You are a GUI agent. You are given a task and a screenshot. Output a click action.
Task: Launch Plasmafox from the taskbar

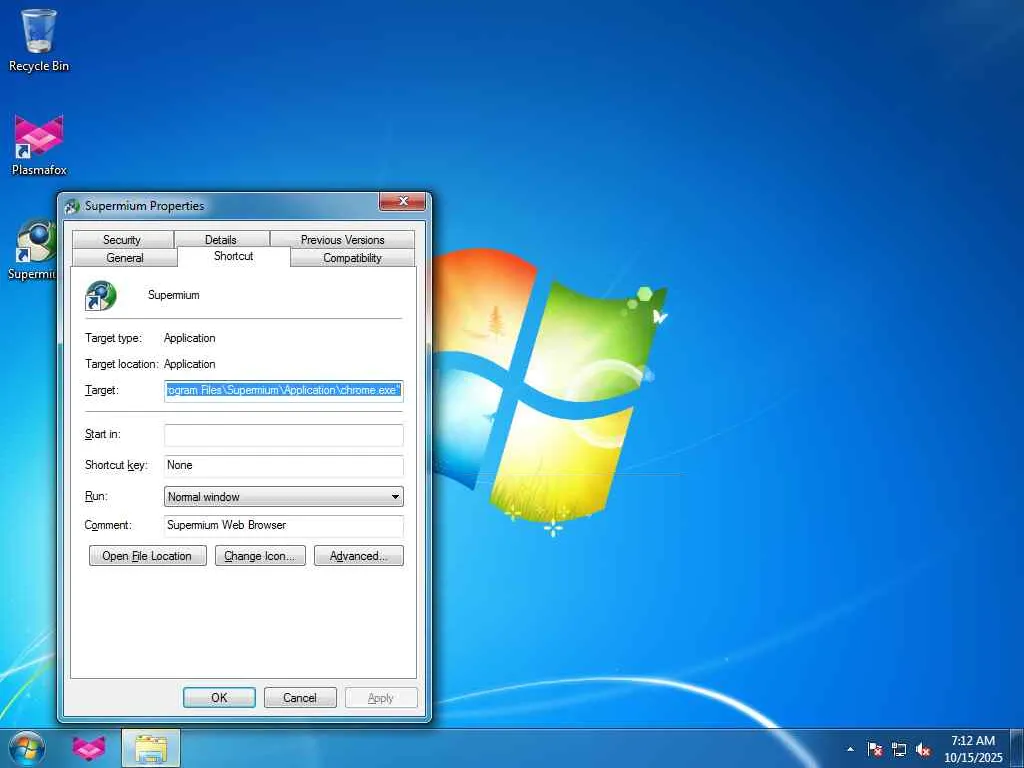pyautogui.click(x=89, y=748)
